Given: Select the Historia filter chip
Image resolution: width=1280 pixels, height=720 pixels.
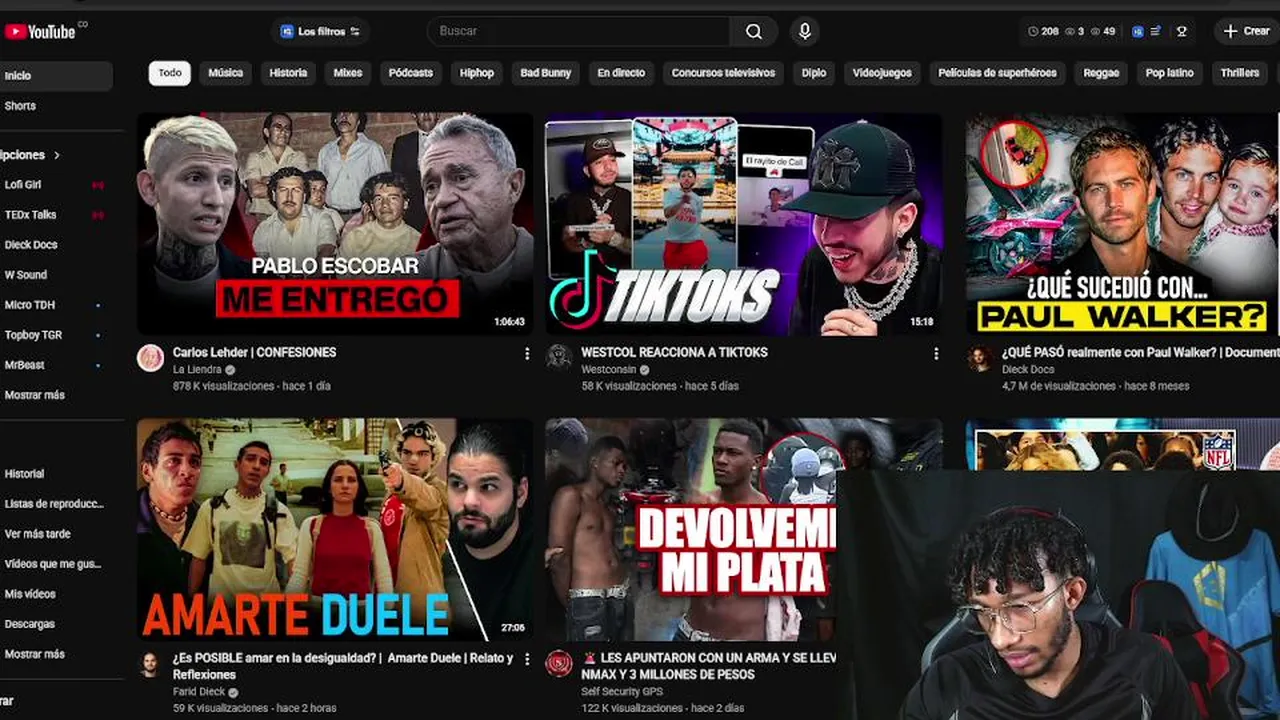Looking at the screenshot, I should tap(288, 73).
